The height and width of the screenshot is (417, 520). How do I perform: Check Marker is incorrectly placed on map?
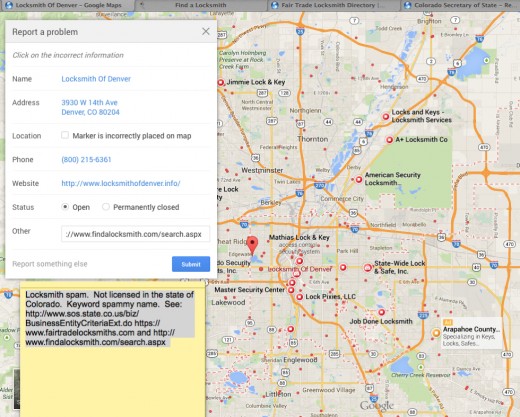[65, 135]
